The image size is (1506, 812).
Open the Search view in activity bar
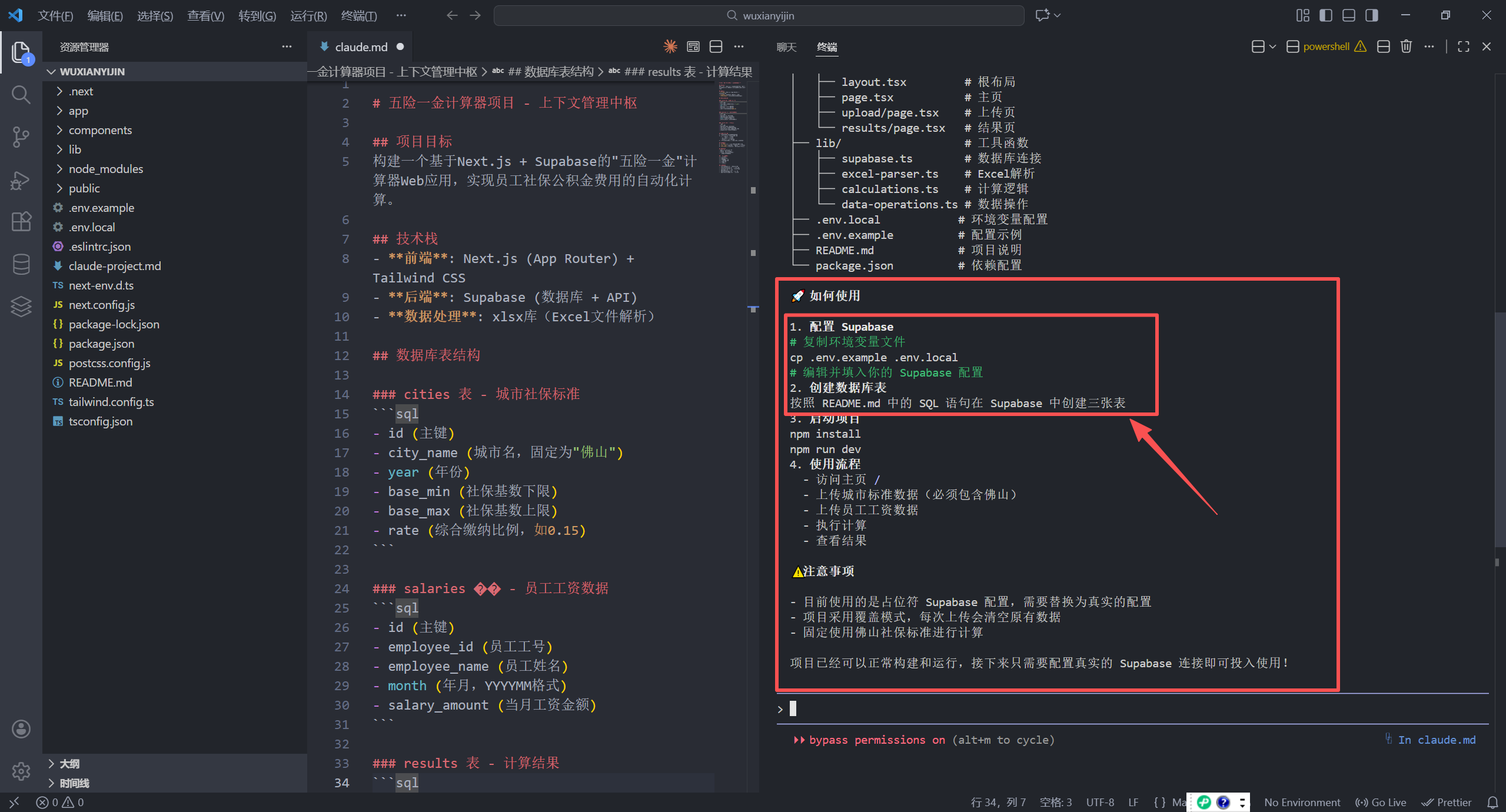[21, 94]
